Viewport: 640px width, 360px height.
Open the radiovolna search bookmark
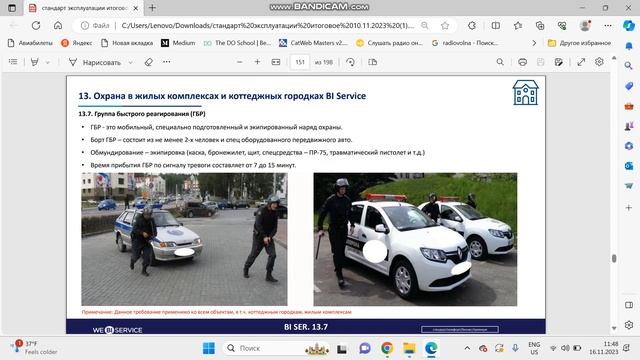point(464,43)
